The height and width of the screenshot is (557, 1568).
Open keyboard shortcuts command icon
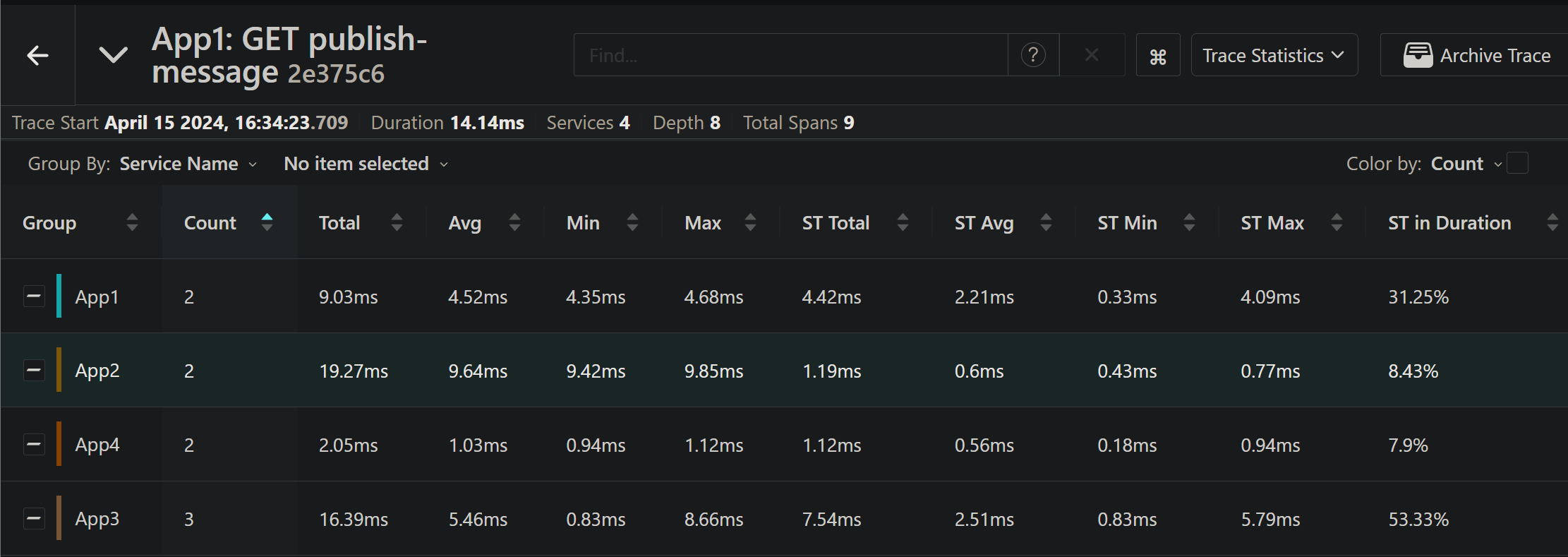click(x=1158, y=56)
